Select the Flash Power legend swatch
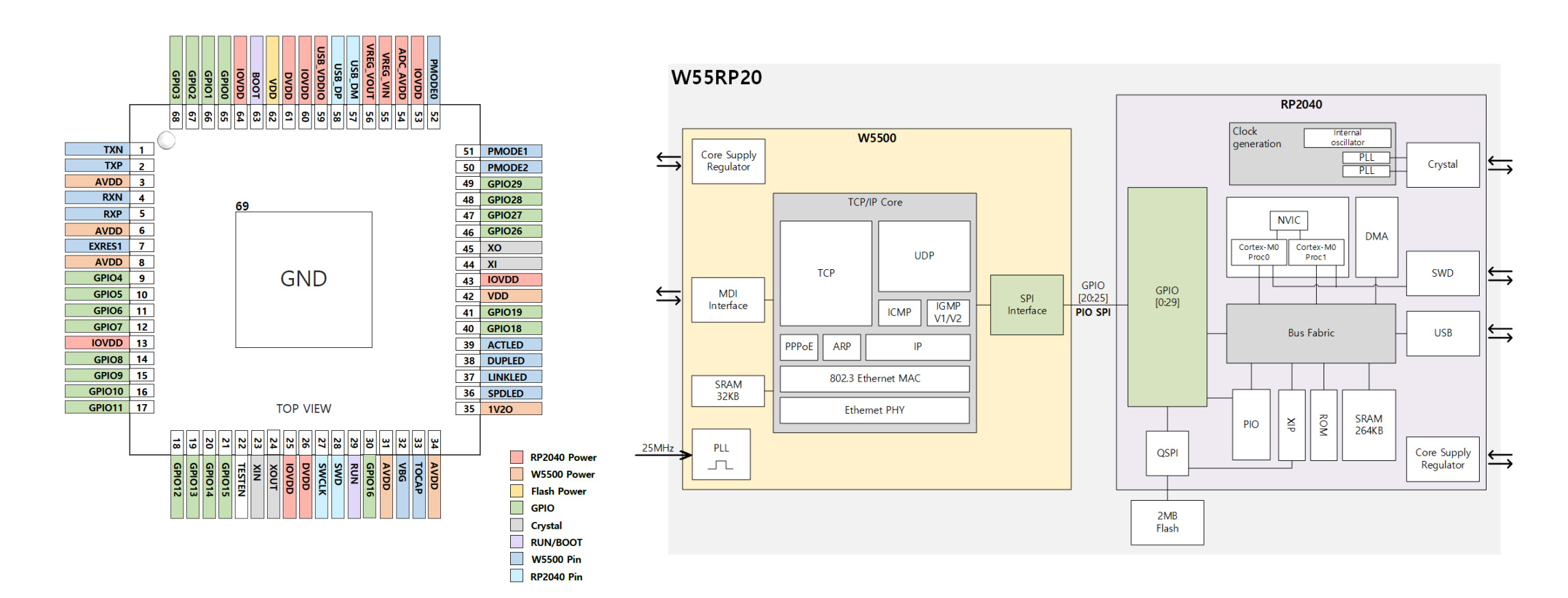Screen dimensions: 1568x598 tap(516, 491)
